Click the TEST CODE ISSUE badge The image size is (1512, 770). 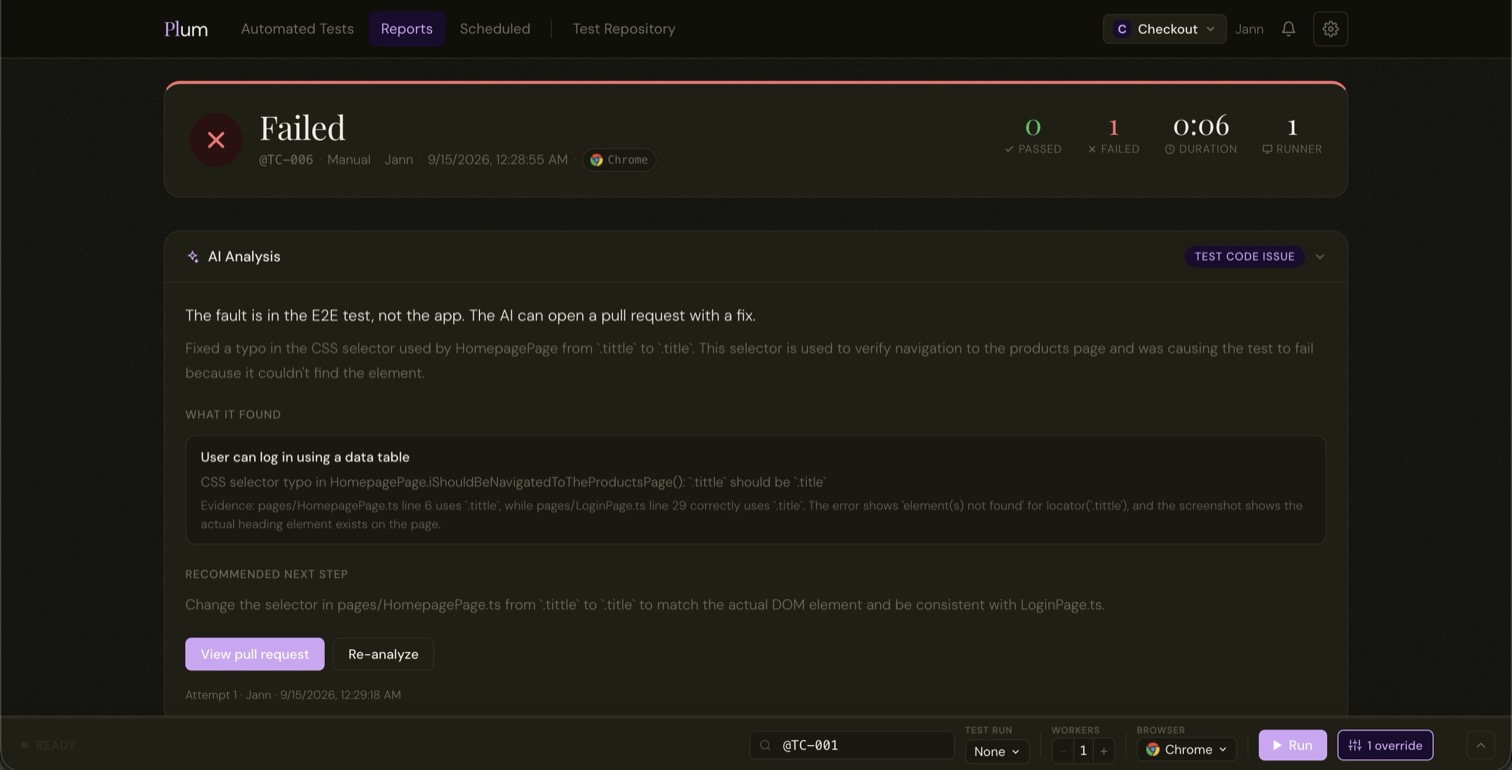click(x=1244, y=257)
